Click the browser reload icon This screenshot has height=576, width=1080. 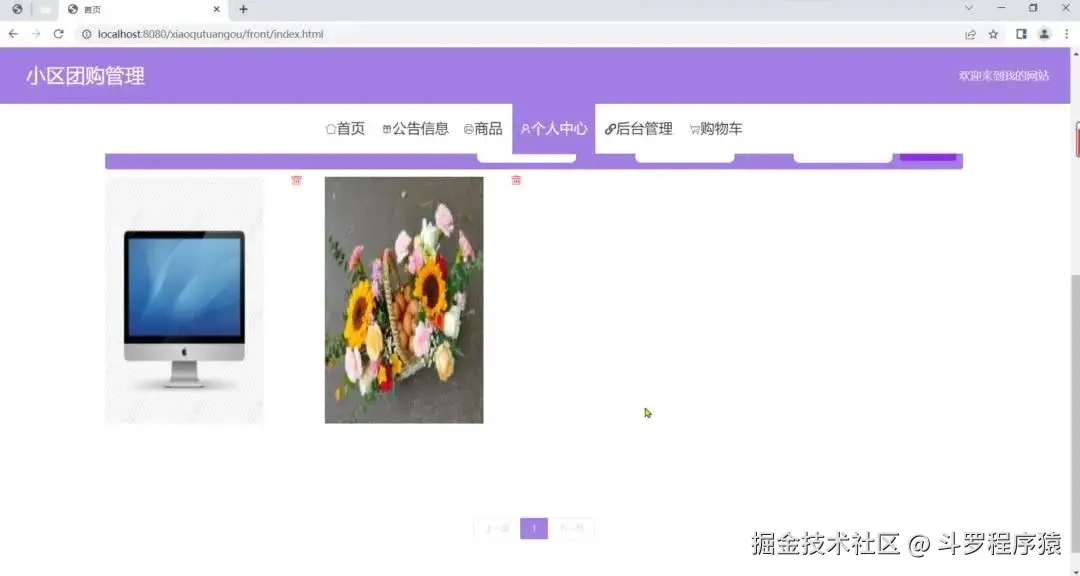(x=57, y=33)
